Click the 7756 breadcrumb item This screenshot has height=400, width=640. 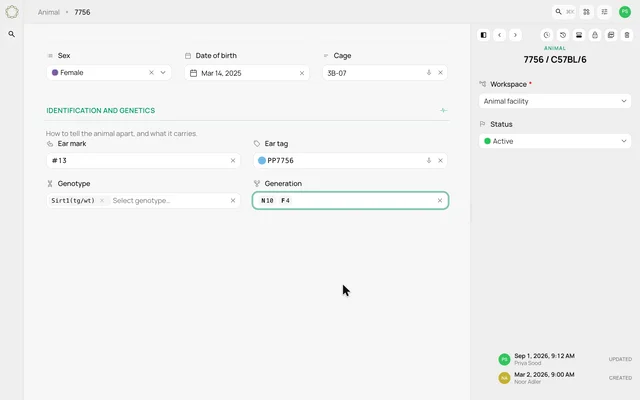point(82,12)
